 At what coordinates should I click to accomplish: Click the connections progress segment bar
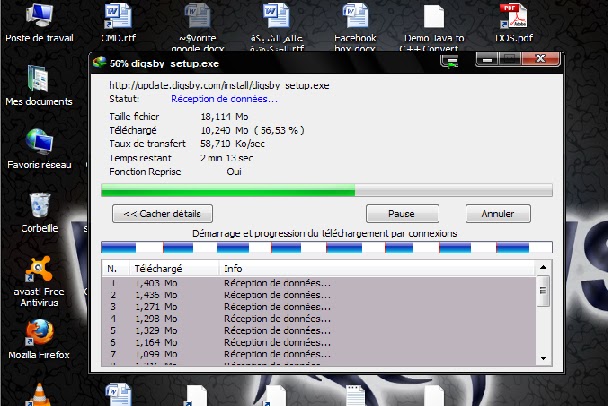pos(327,247)
